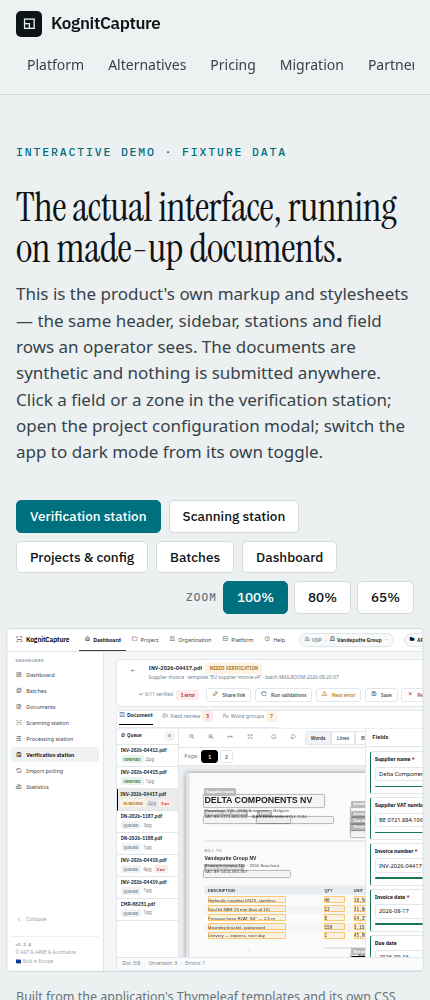Switch to the Field review tab
430x1000 pixels.
click(x=186, y=716)
